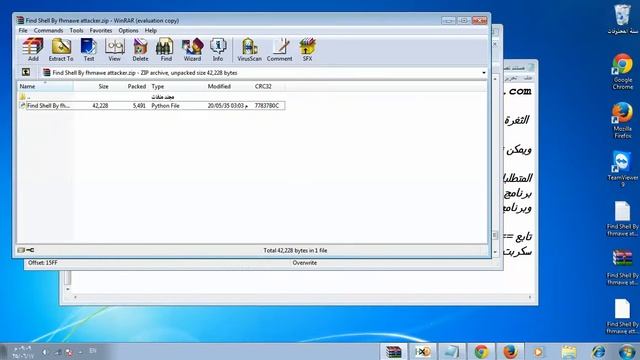
Task: Click the hex editor taskbar button
Action: (x=422, y=352)
